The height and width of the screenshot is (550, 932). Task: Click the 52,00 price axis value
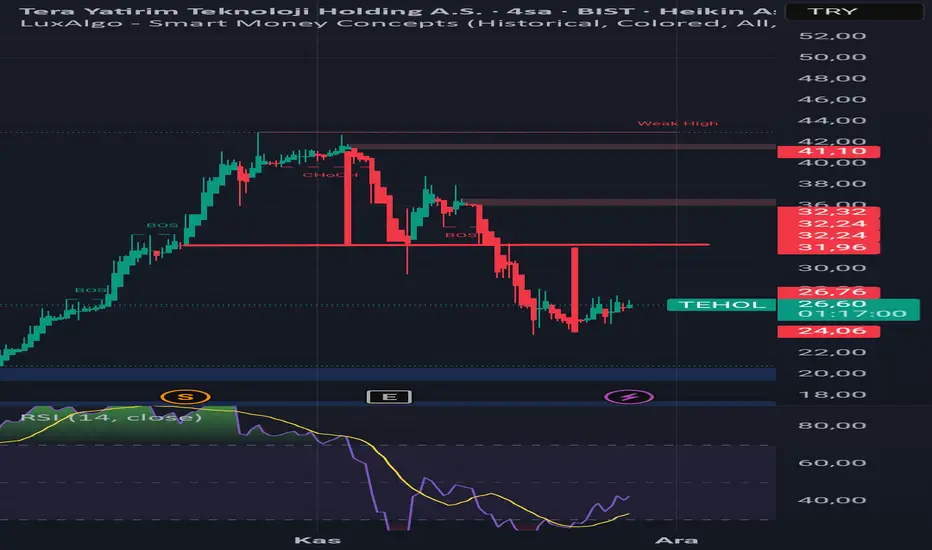pos(832,36)
